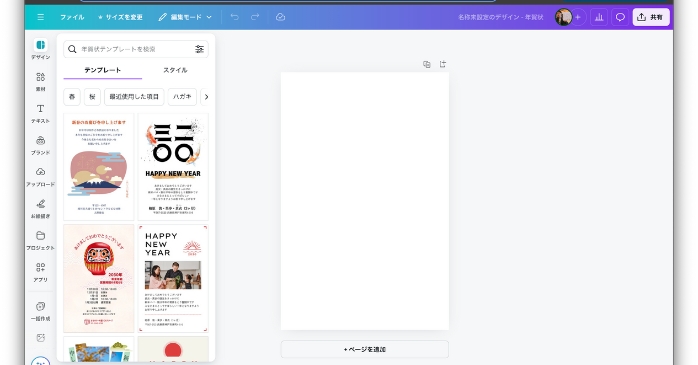This screenshot has width=698, height=365.
Task: Click the duplicate page icon above canvas
Action: 426,64
